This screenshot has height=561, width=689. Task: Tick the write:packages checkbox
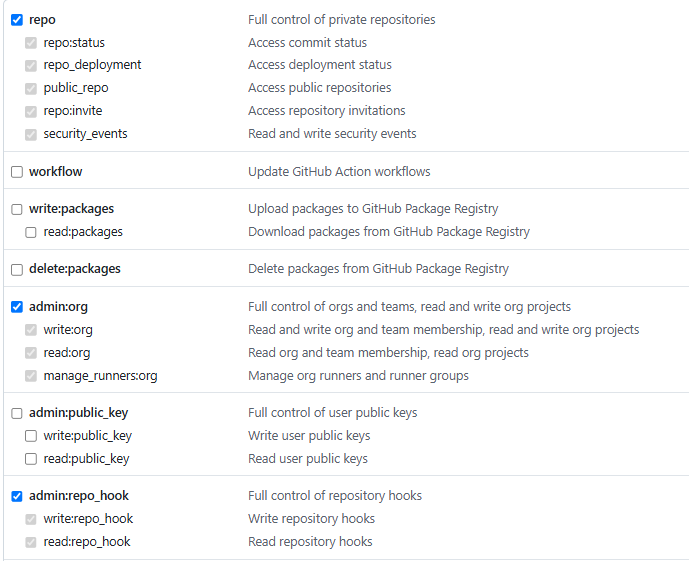coord(17,209)
